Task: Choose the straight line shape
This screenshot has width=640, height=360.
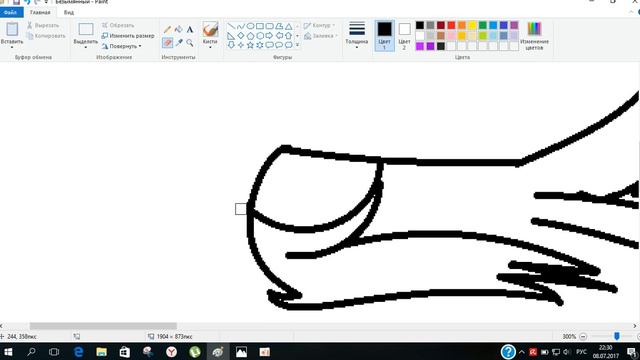Action: 231,26
